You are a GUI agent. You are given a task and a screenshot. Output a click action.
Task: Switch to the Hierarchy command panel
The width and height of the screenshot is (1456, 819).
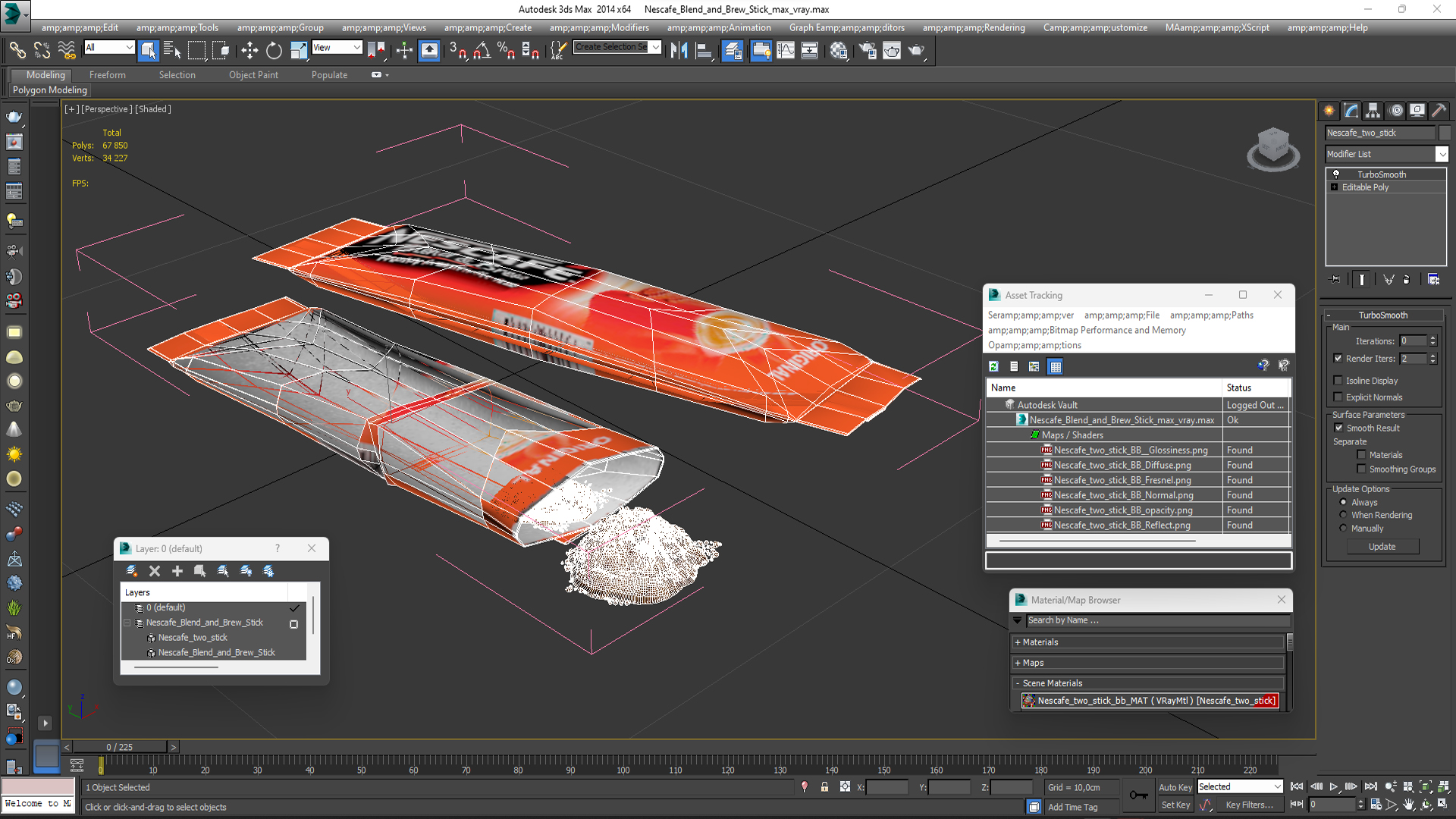pos(1373,111)
